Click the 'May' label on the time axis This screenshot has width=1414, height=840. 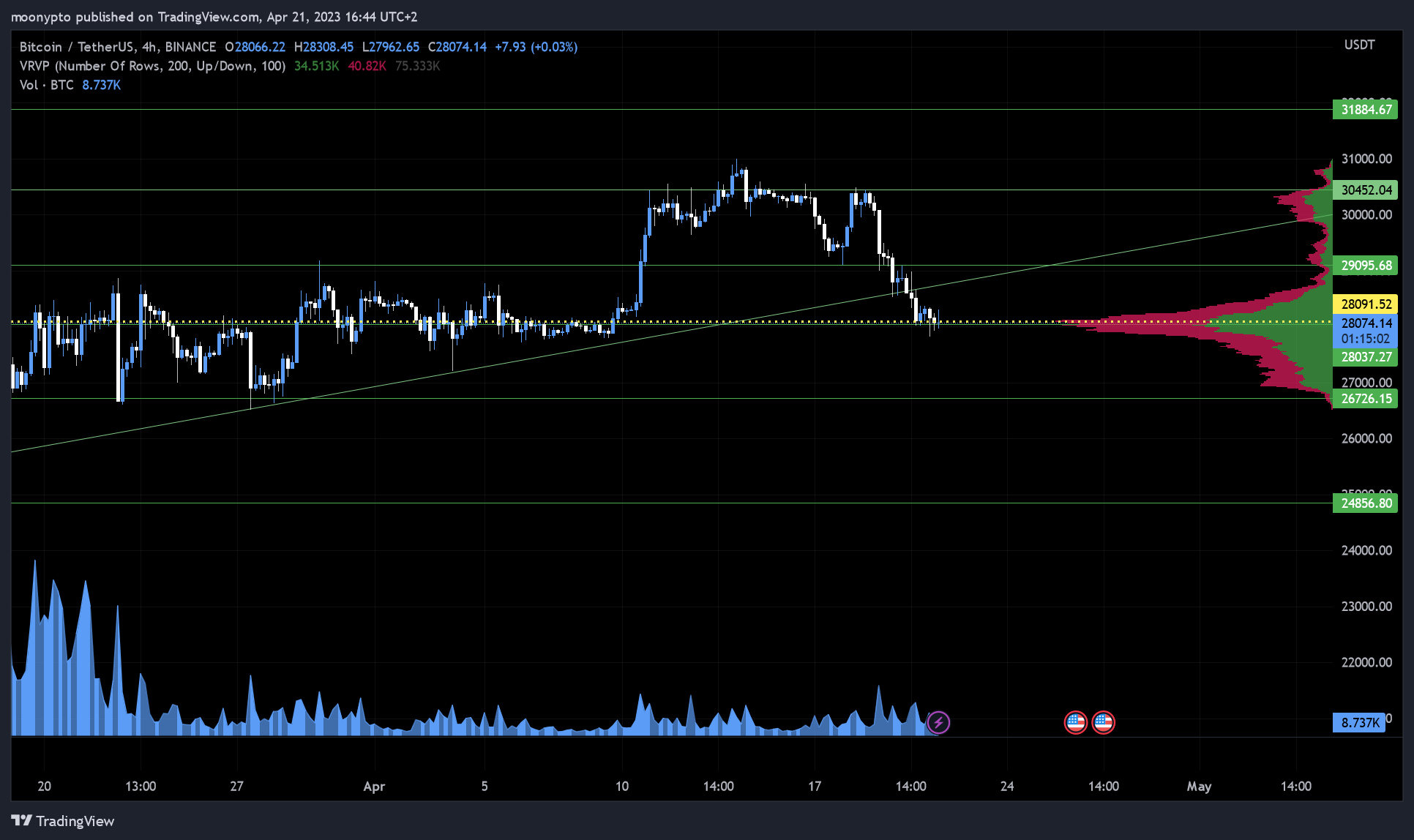pos(1199,787)
